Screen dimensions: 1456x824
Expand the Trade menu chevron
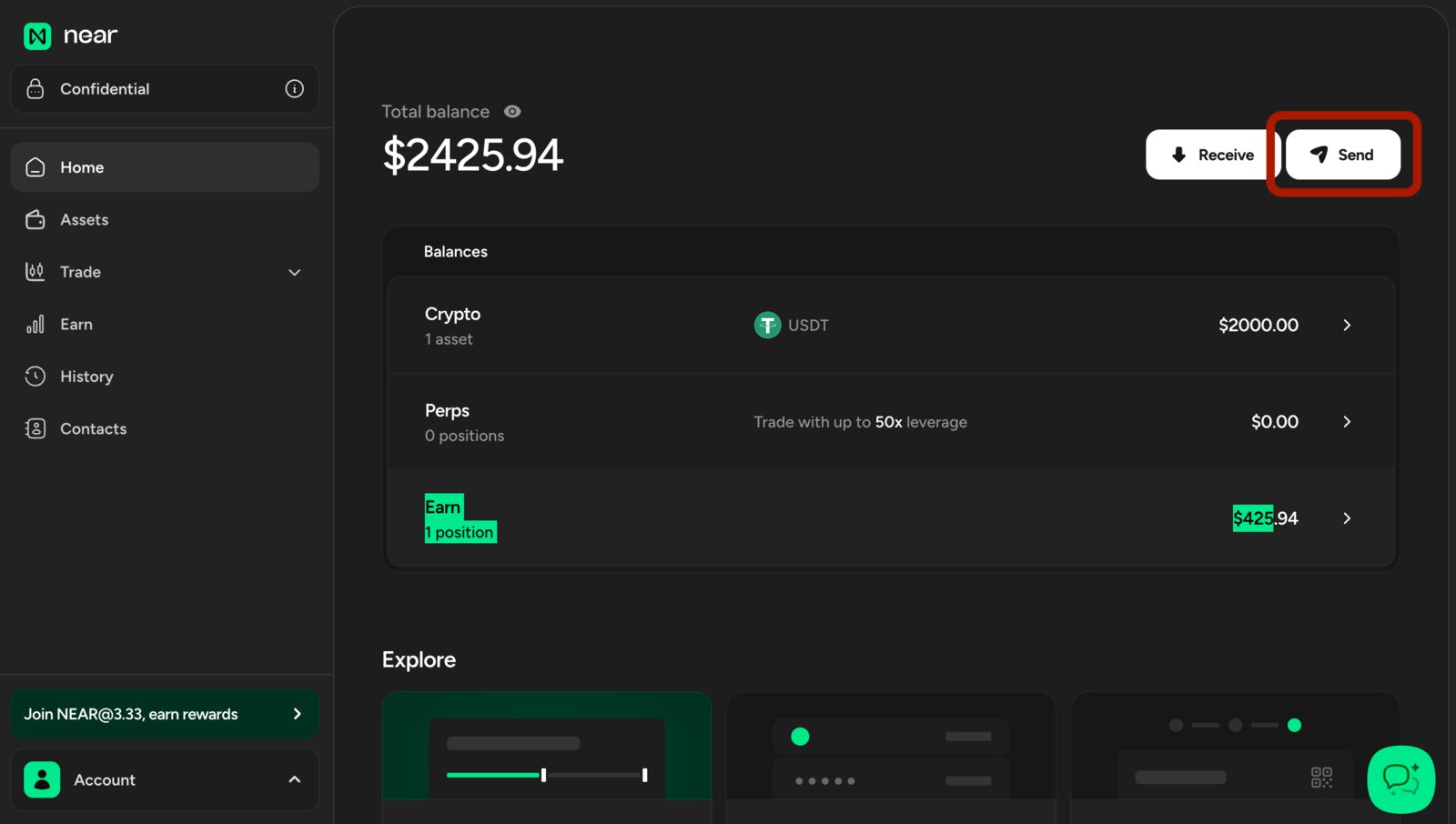(295, 272)
